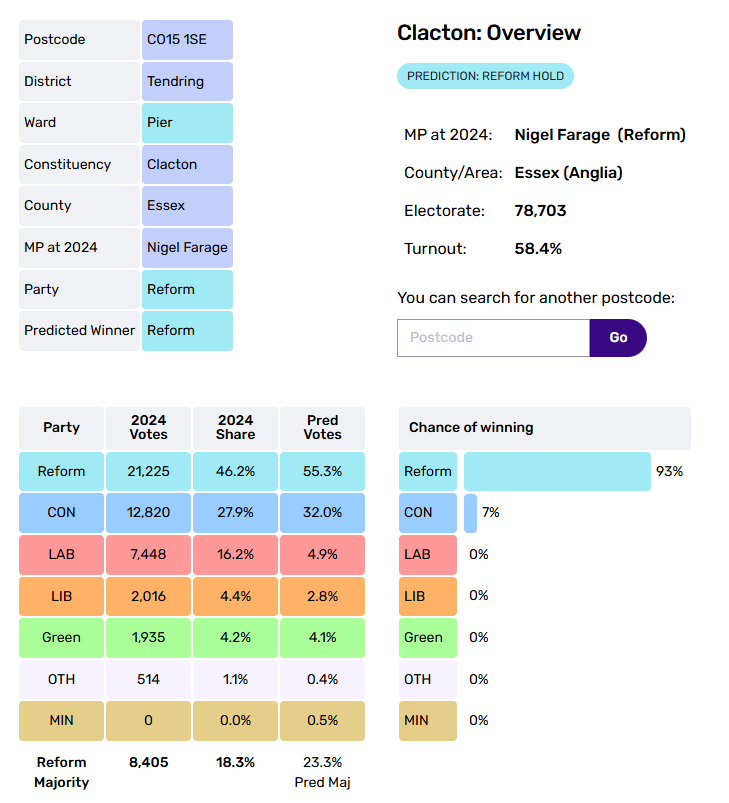Select the Green party row label
Viewport: 729px width, 803px height.
tap(61, 637)
